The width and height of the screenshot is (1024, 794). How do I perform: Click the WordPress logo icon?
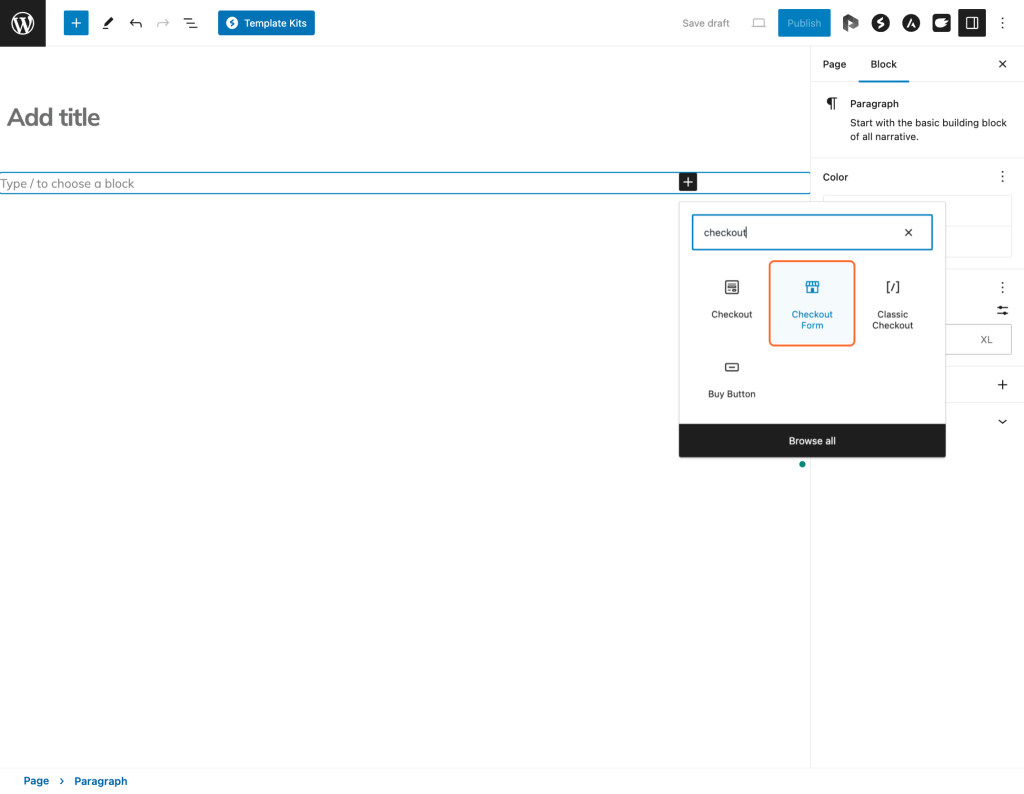[22, 23]
